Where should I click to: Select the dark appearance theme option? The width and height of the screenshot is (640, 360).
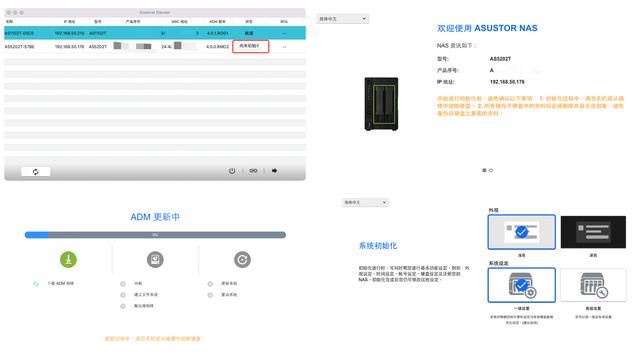(x=593, y=232)
